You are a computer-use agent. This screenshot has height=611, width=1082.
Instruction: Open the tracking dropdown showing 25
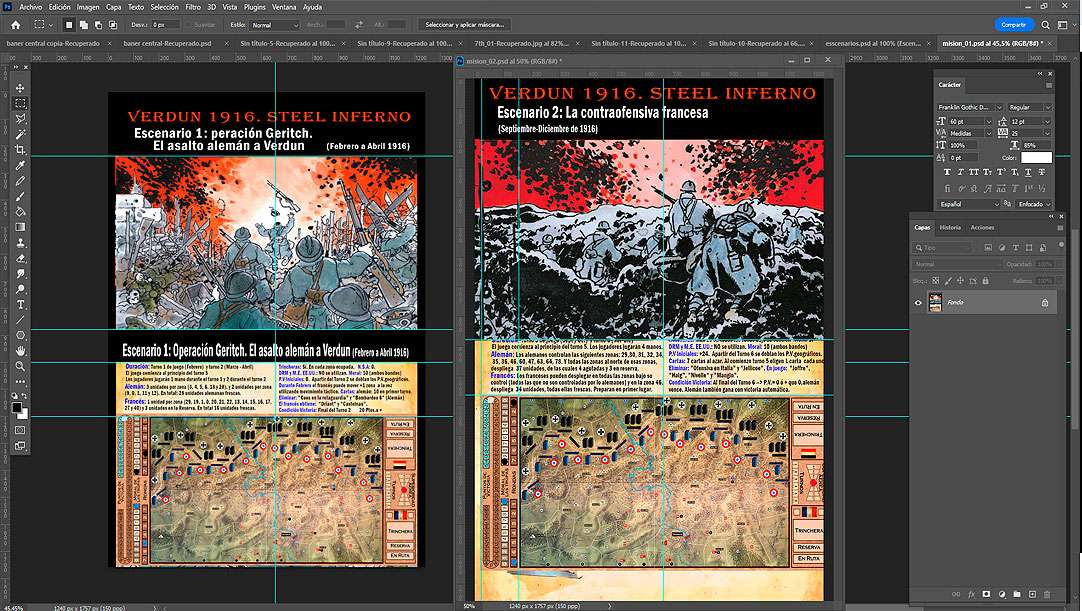click(x=1047, y=133)
